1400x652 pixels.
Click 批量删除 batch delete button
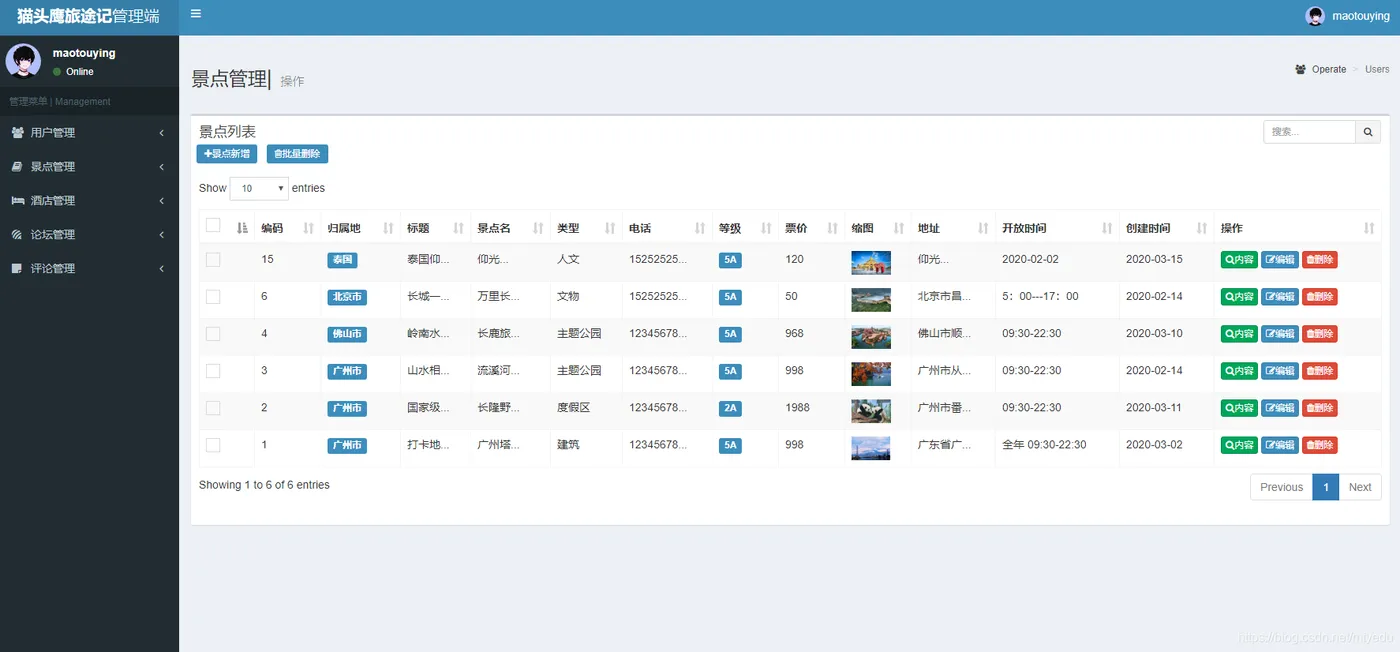coord(297,154)
